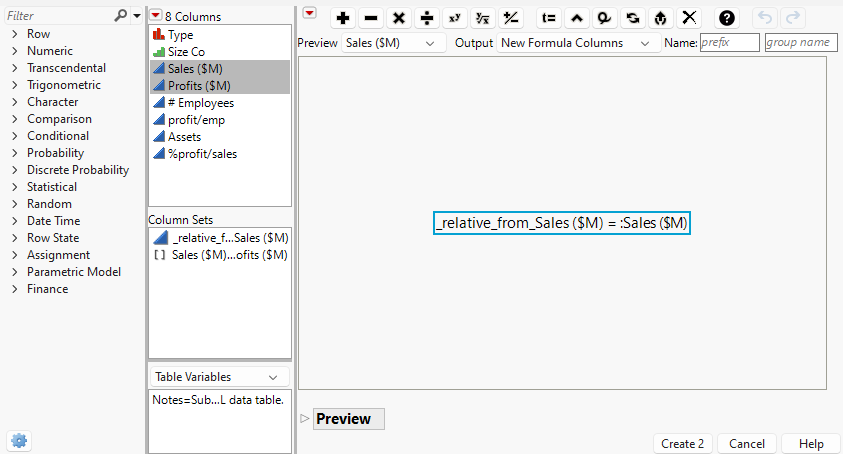Expand the Row State function category
843x454 pixels.
click(15, 238)
